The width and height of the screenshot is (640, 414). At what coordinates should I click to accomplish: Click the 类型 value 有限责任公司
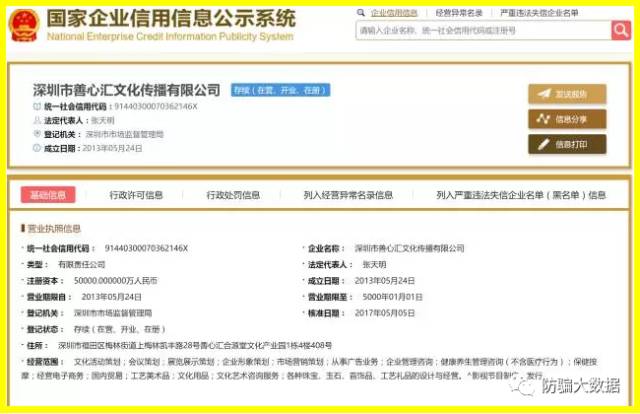coord(82,265)
